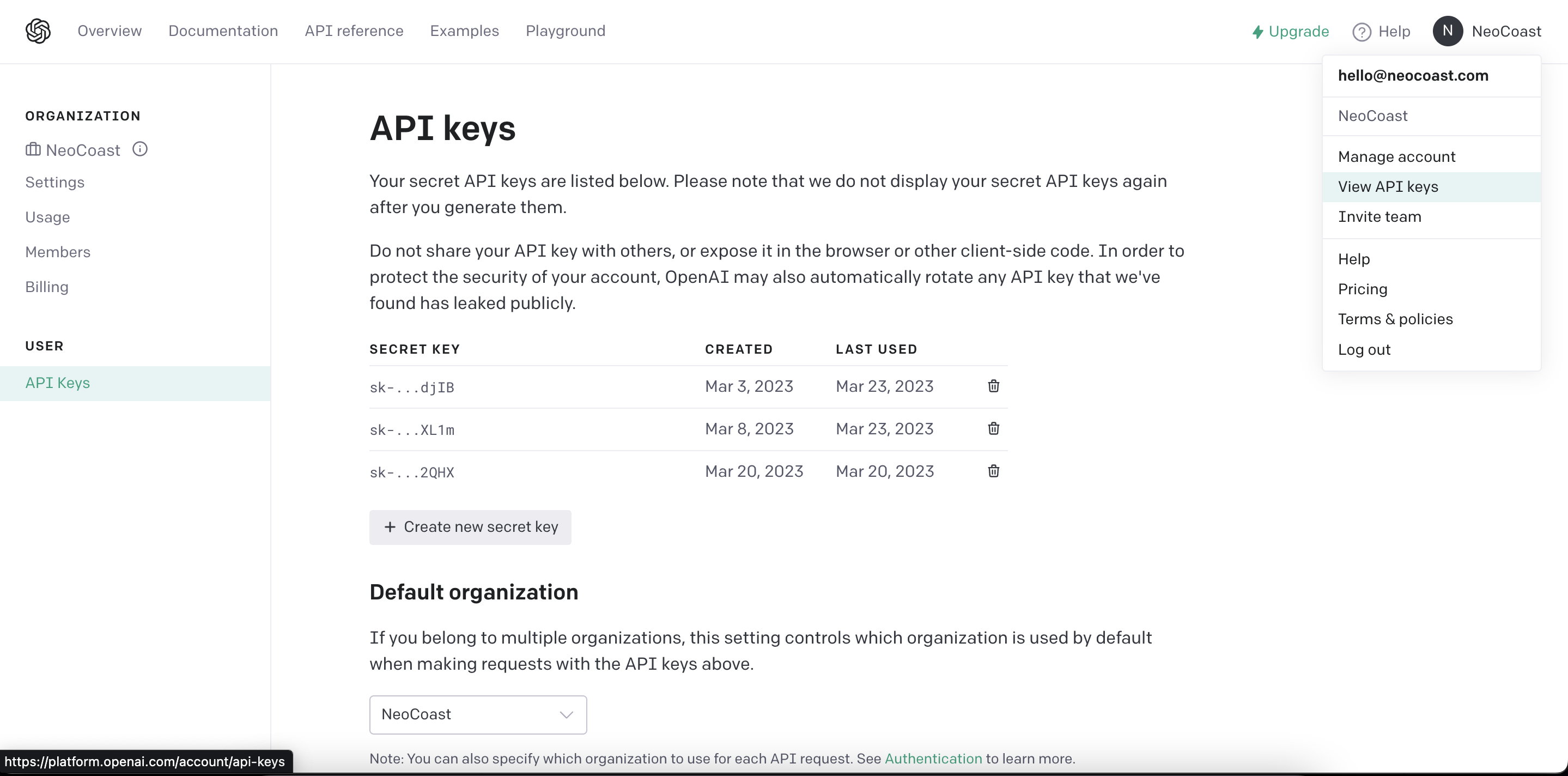Click the organization briefcase icon in sidebar
The height and width of the screenshot is (776, 1568).
coord(33,149)
